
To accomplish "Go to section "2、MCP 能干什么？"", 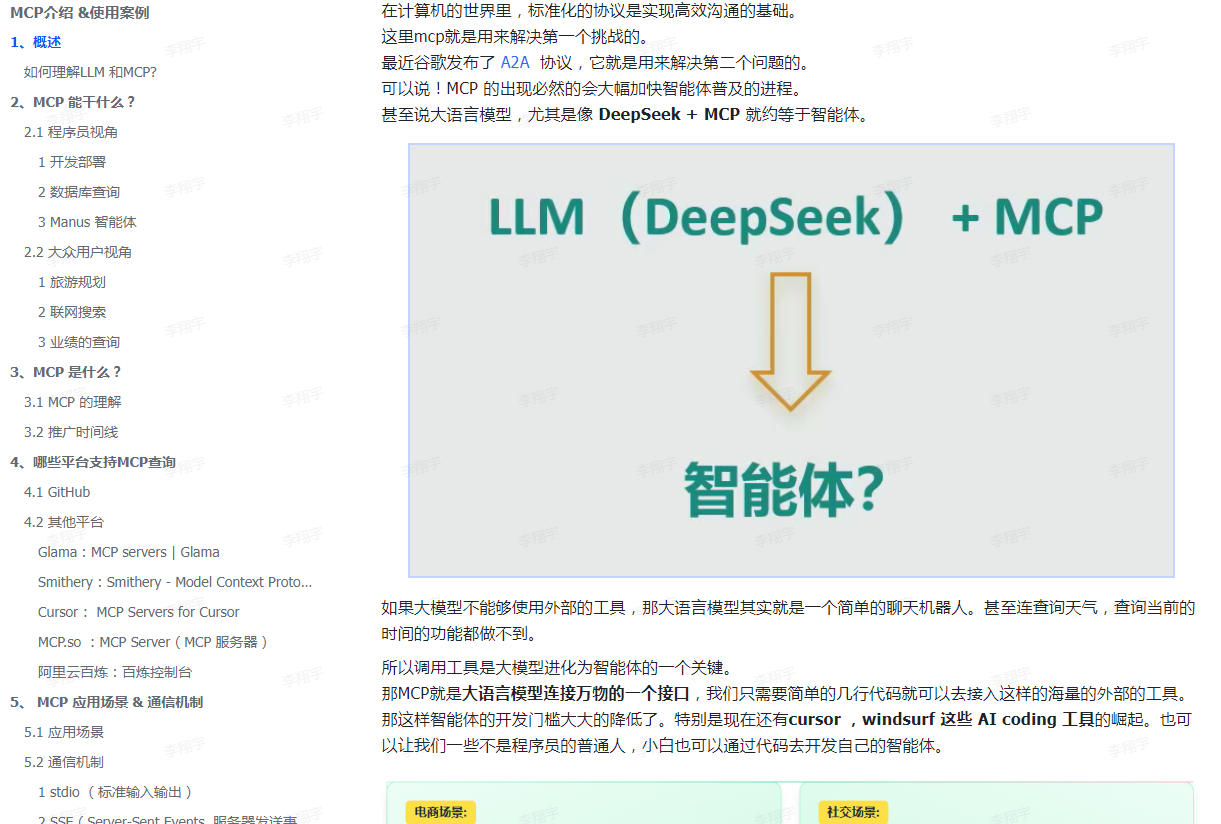I will point(72,102).
